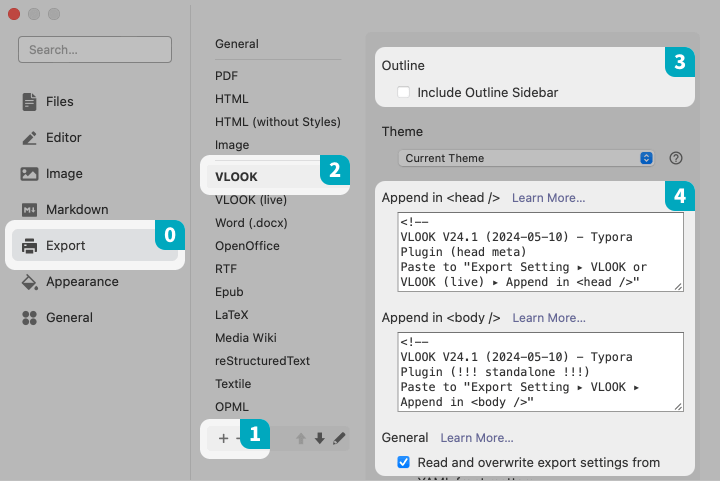Select RTF export format
The image size is (720, 481).
(226, 269)
